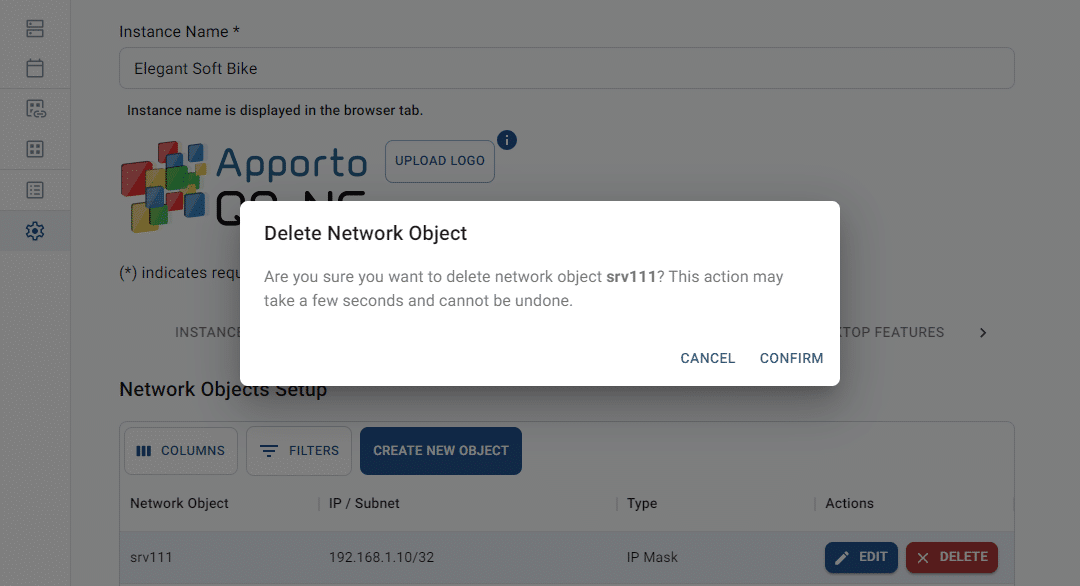Image resolution: width=1080 pixels, height=586 pixels.
Task: Click Create New Object
Action: [x=440, y=451]
